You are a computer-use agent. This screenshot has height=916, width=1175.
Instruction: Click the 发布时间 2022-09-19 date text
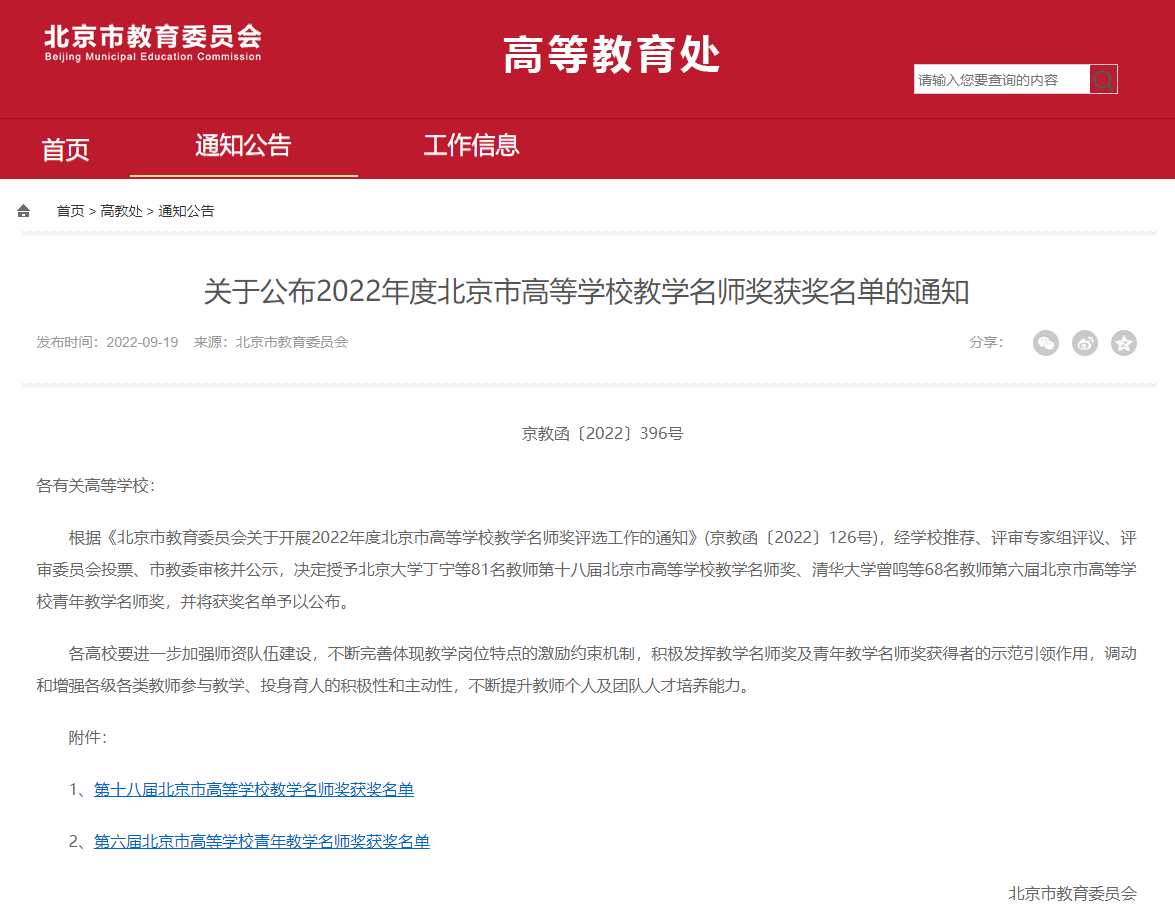click(x=107, y=342)
